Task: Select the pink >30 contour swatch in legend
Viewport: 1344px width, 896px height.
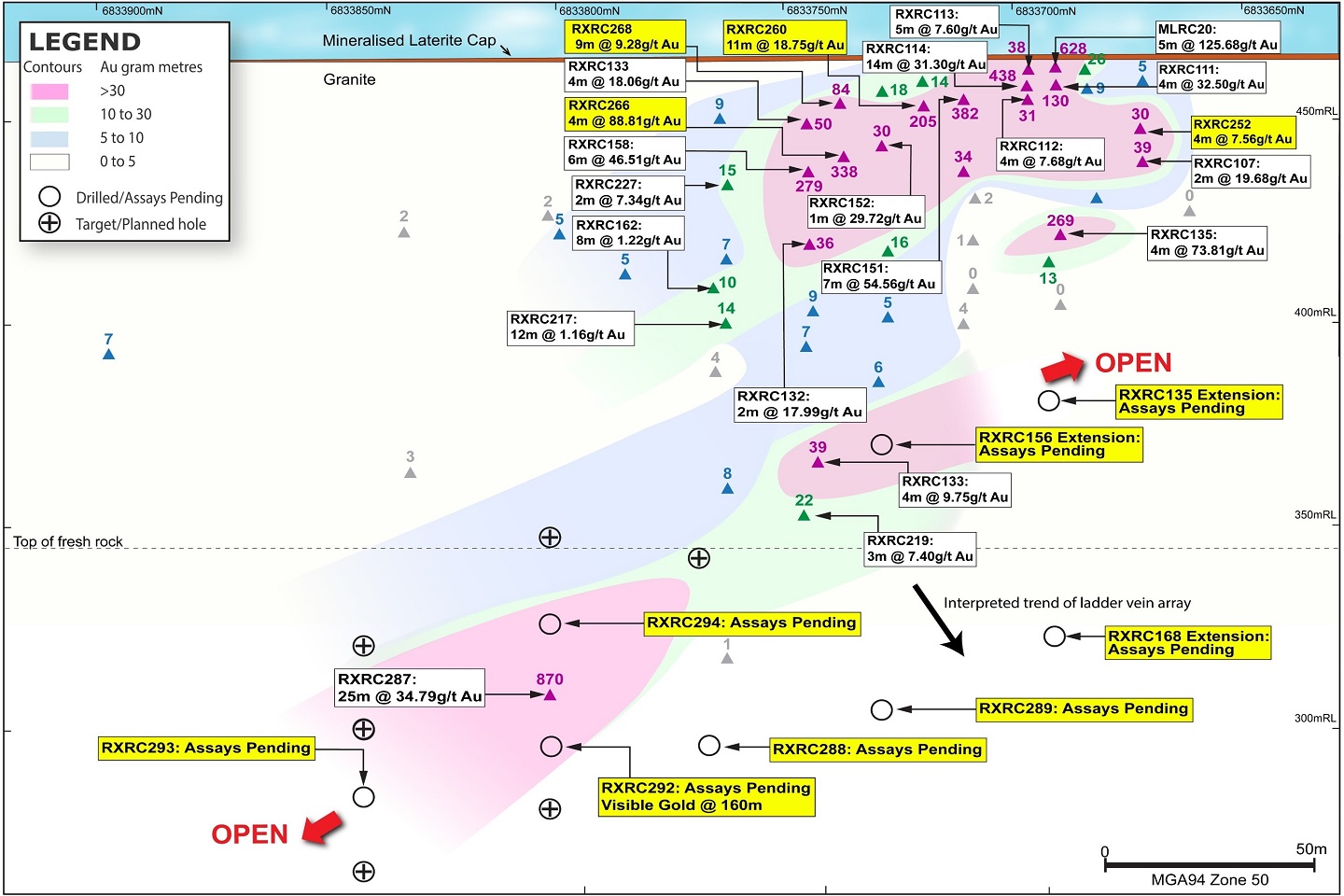Action: tap(49, 91)
